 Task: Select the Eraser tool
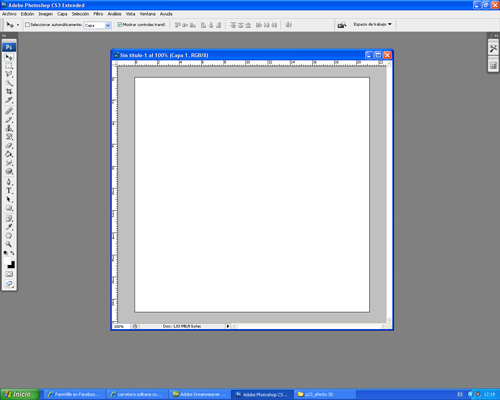9,146
